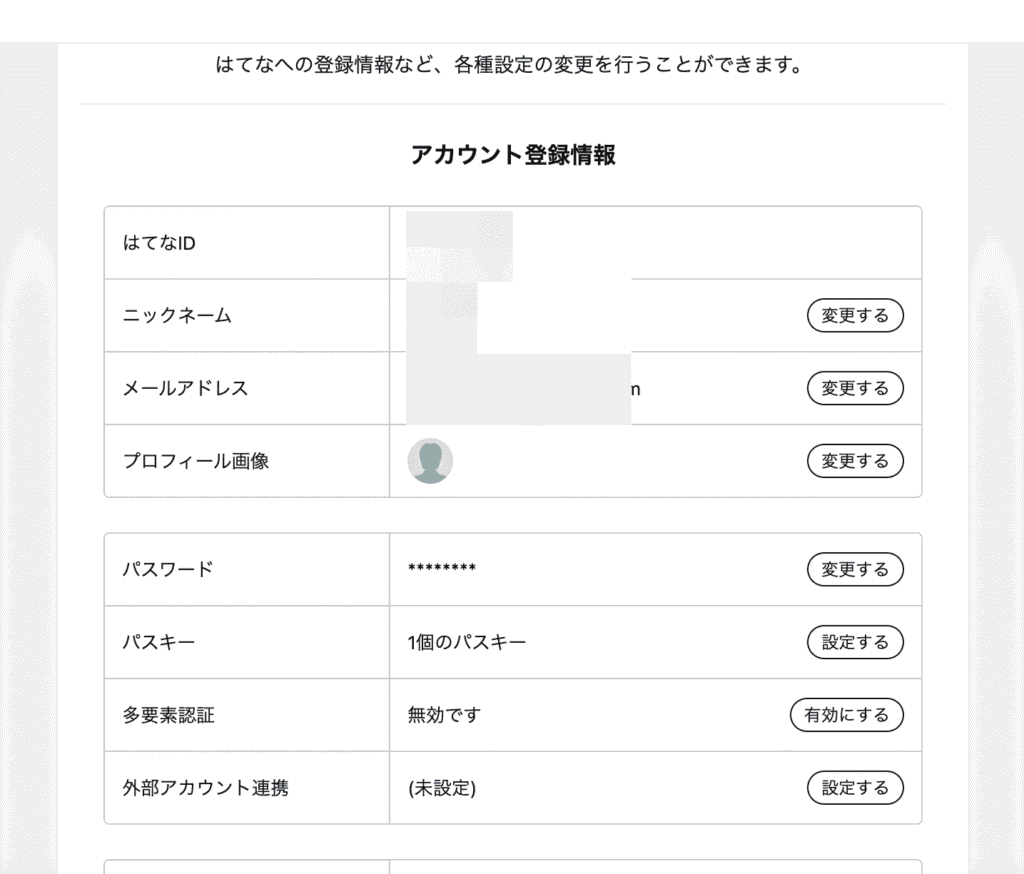The width and height of the screenshot is (1024, 874).
Task: Click the アカウント登録情報 heading
Action: (512, 153)
